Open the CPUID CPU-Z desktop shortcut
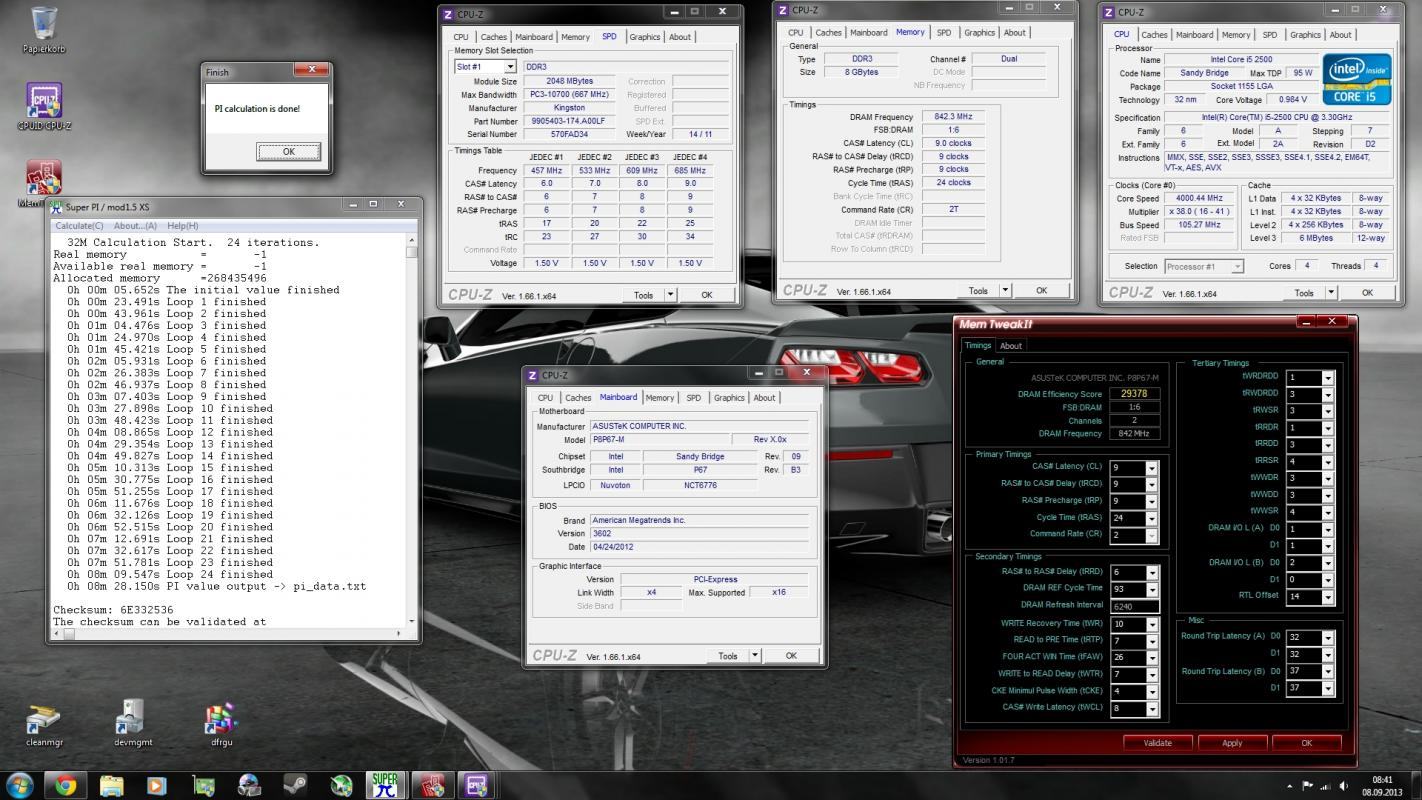The height and width of the screenshot is (800, 1422). point(43,102)
